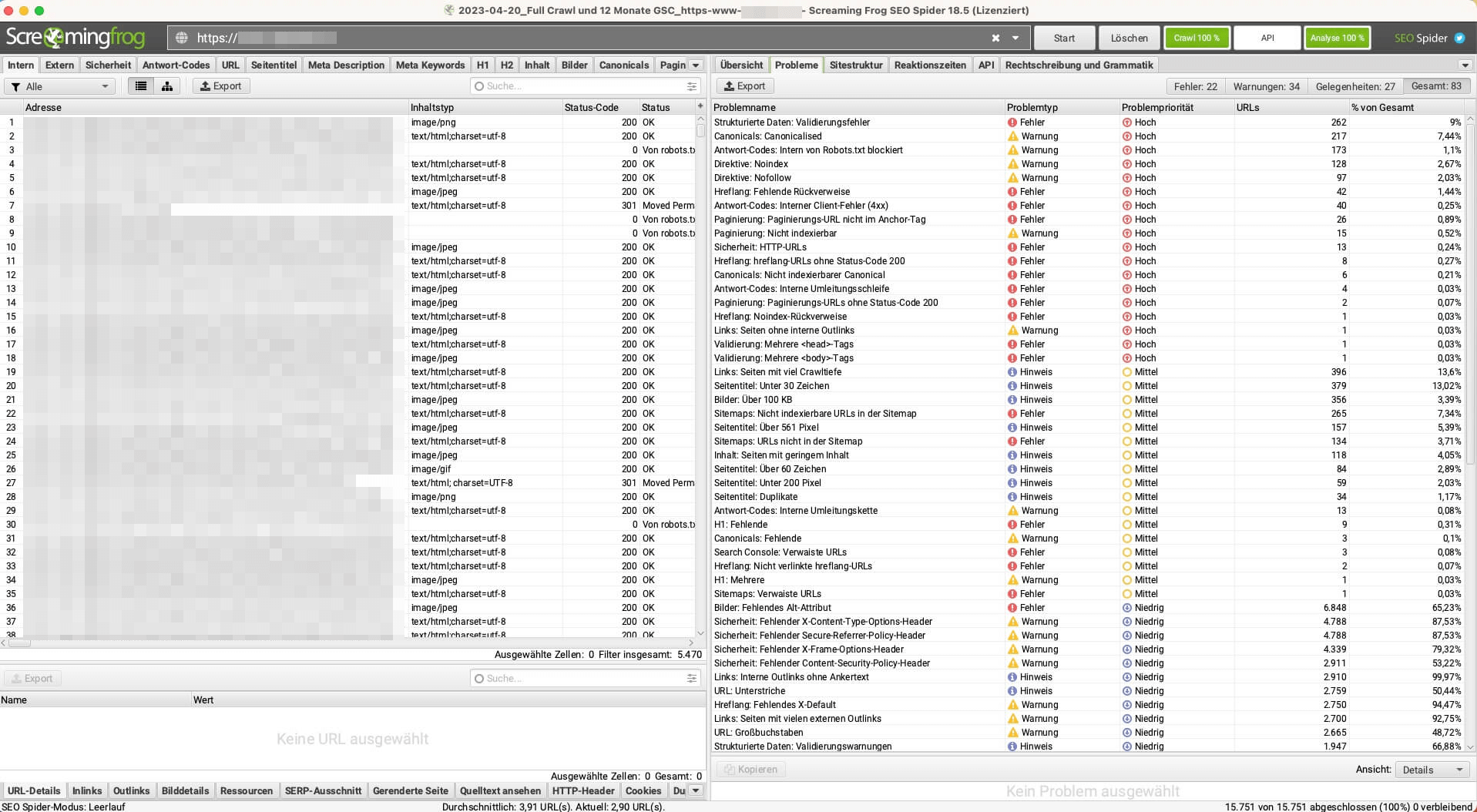Switch to list view icon

click(x=141, y=86)
